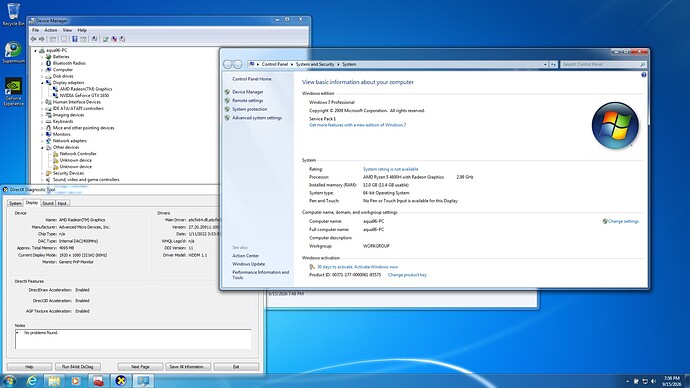Switch to the System Control Panel taskbar button
This screenshot has height=388, width=690.
click(x=143, y=381)
